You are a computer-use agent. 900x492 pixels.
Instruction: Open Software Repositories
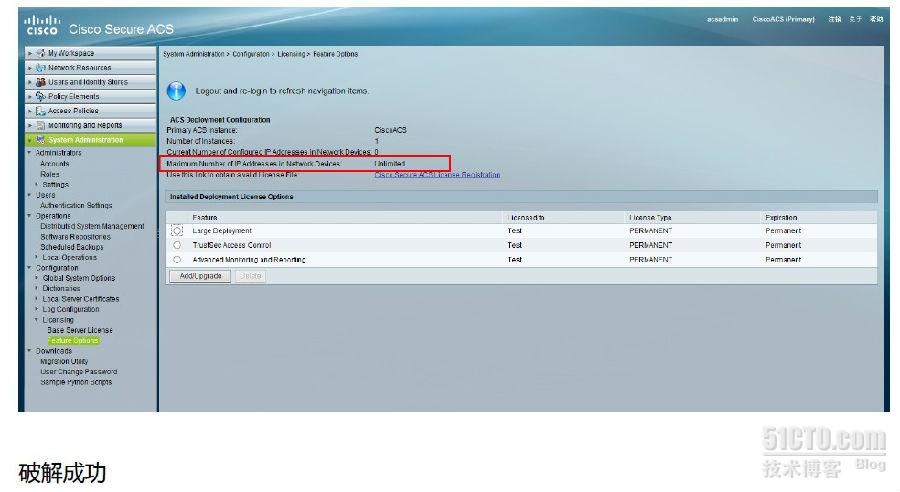[75, 237]
